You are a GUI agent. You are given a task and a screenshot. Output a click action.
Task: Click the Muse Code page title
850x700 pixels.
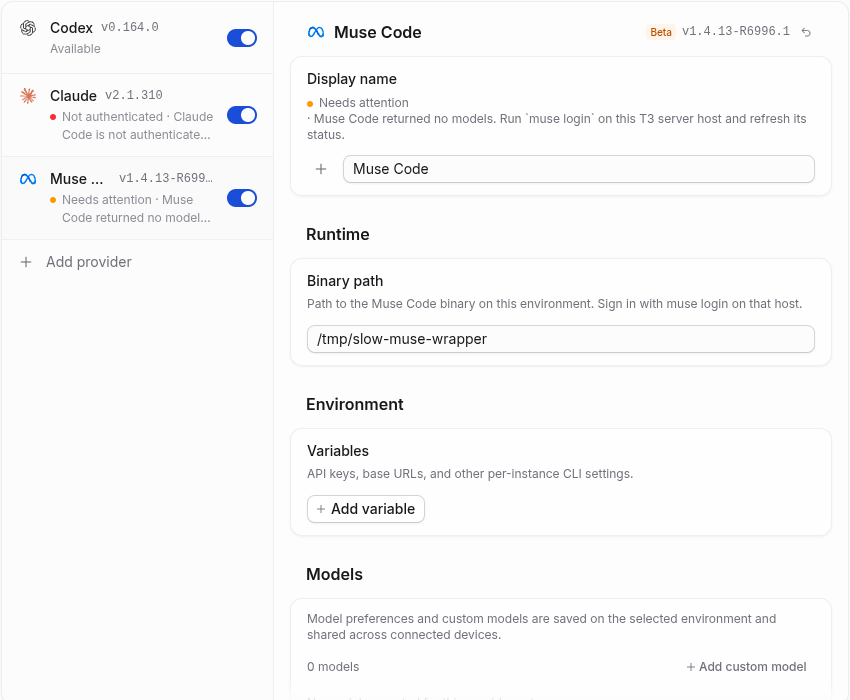[x=378, y=33]
